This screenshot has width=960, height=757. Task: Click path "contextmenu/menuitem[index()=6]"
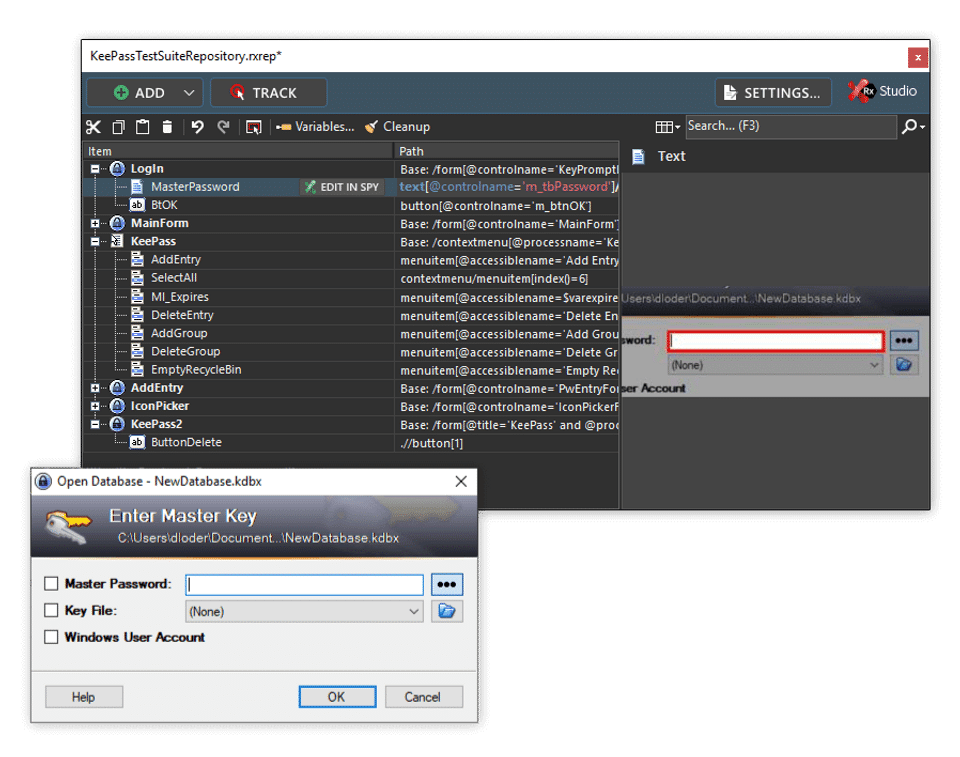point(494,279)
